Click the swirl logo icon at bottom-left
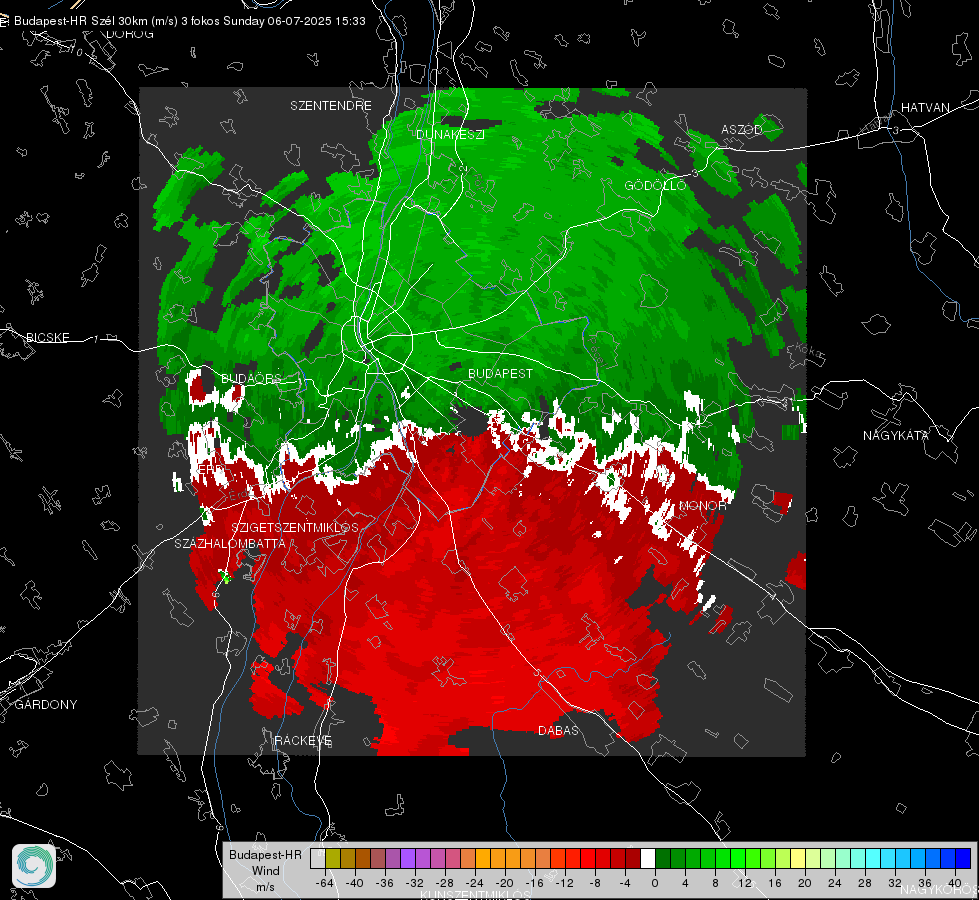The image size is (979, 900). point(34,866)
